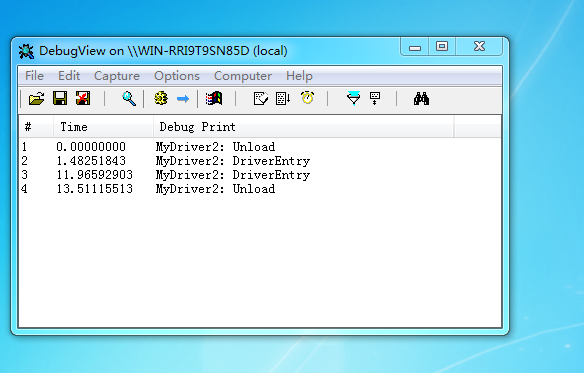Click row number 2 cell
584x373 pixels.
(x=25, y=161)
